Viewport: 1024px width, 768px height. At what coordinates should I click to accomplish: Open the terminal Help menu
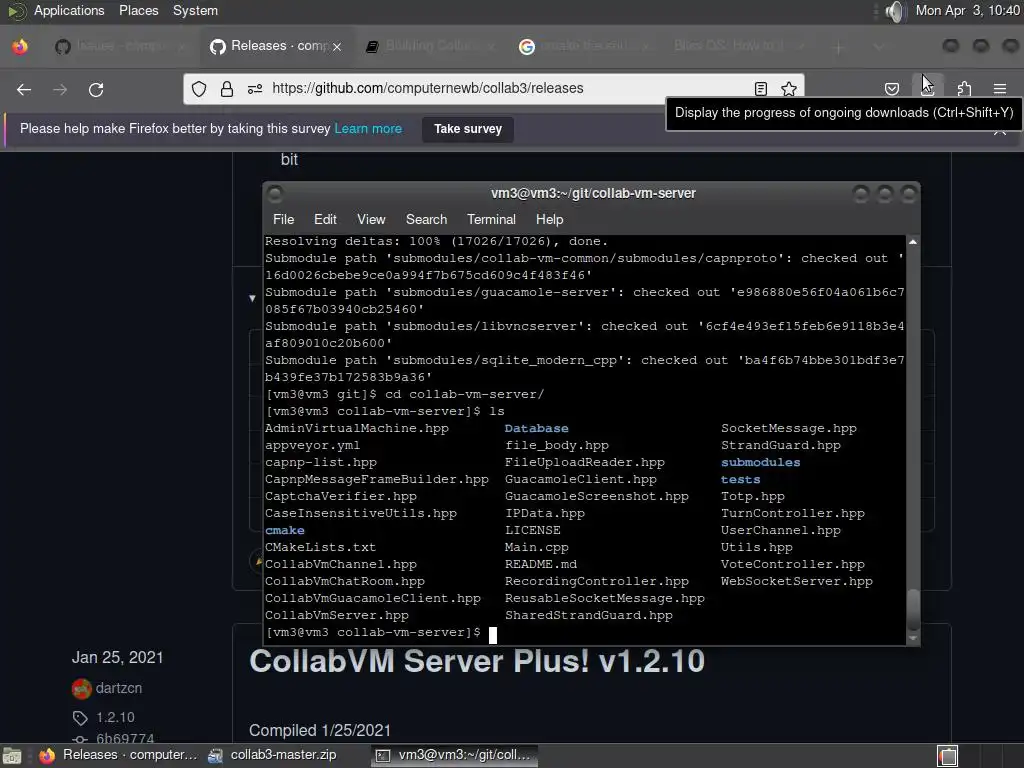[549, 219]
